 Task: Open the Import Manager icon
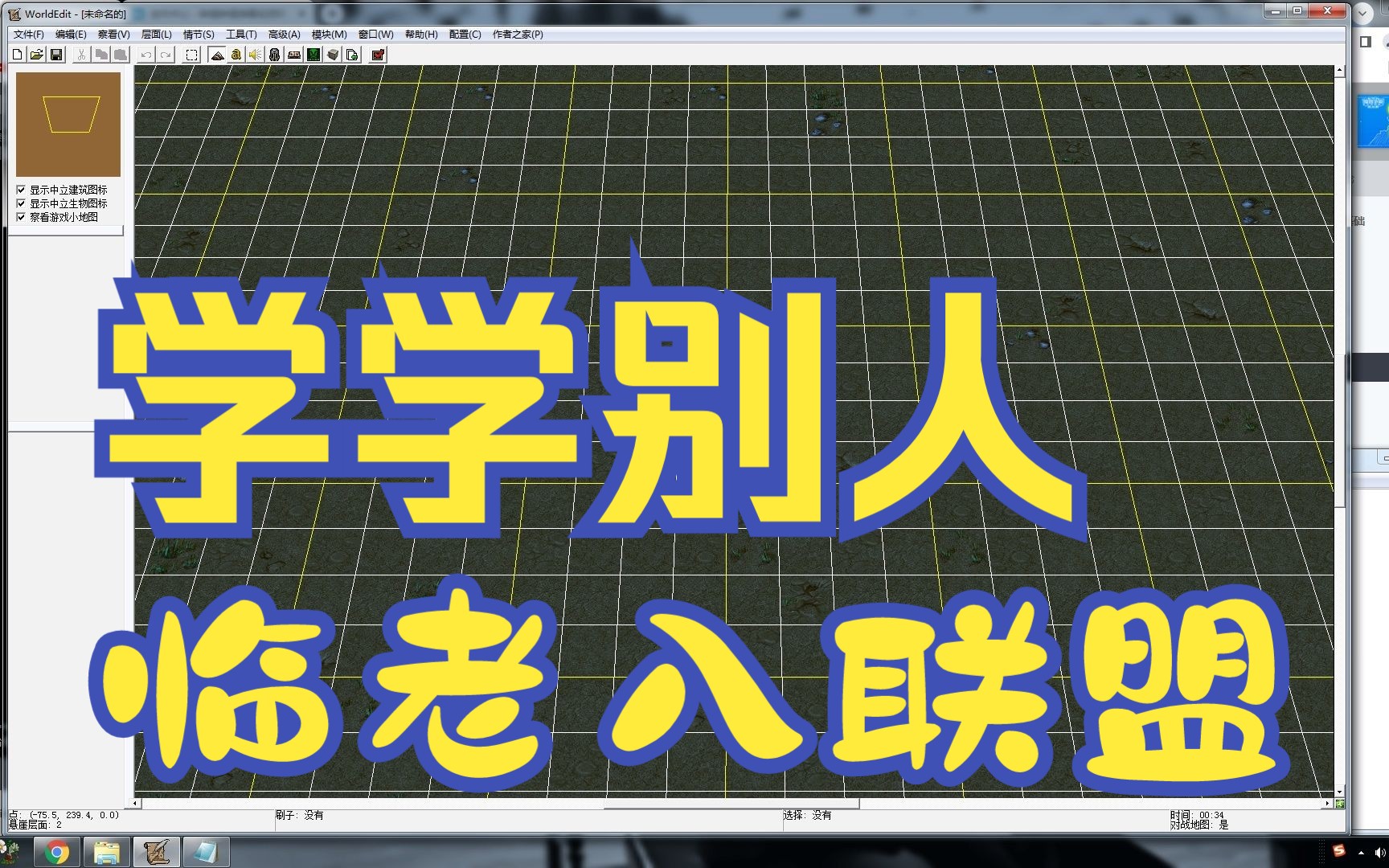[352, 55]
